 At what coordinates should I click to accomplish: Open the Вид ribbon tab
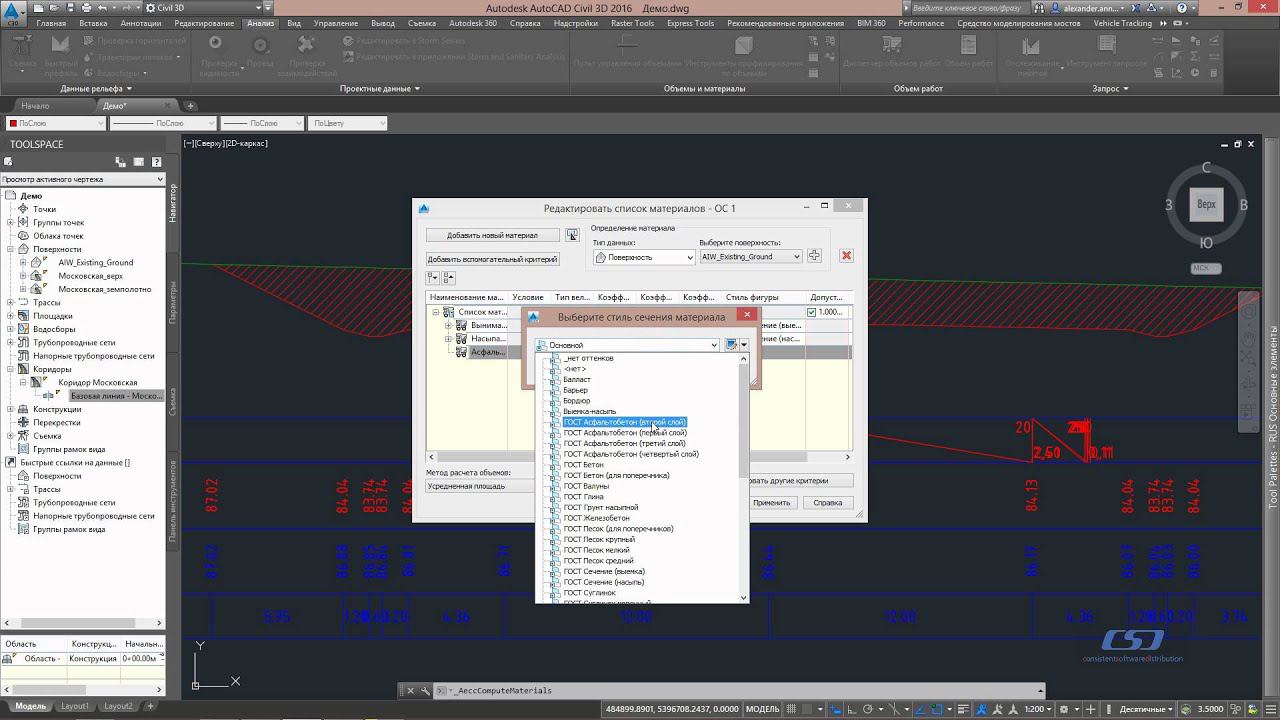click(x=294, y=23)
